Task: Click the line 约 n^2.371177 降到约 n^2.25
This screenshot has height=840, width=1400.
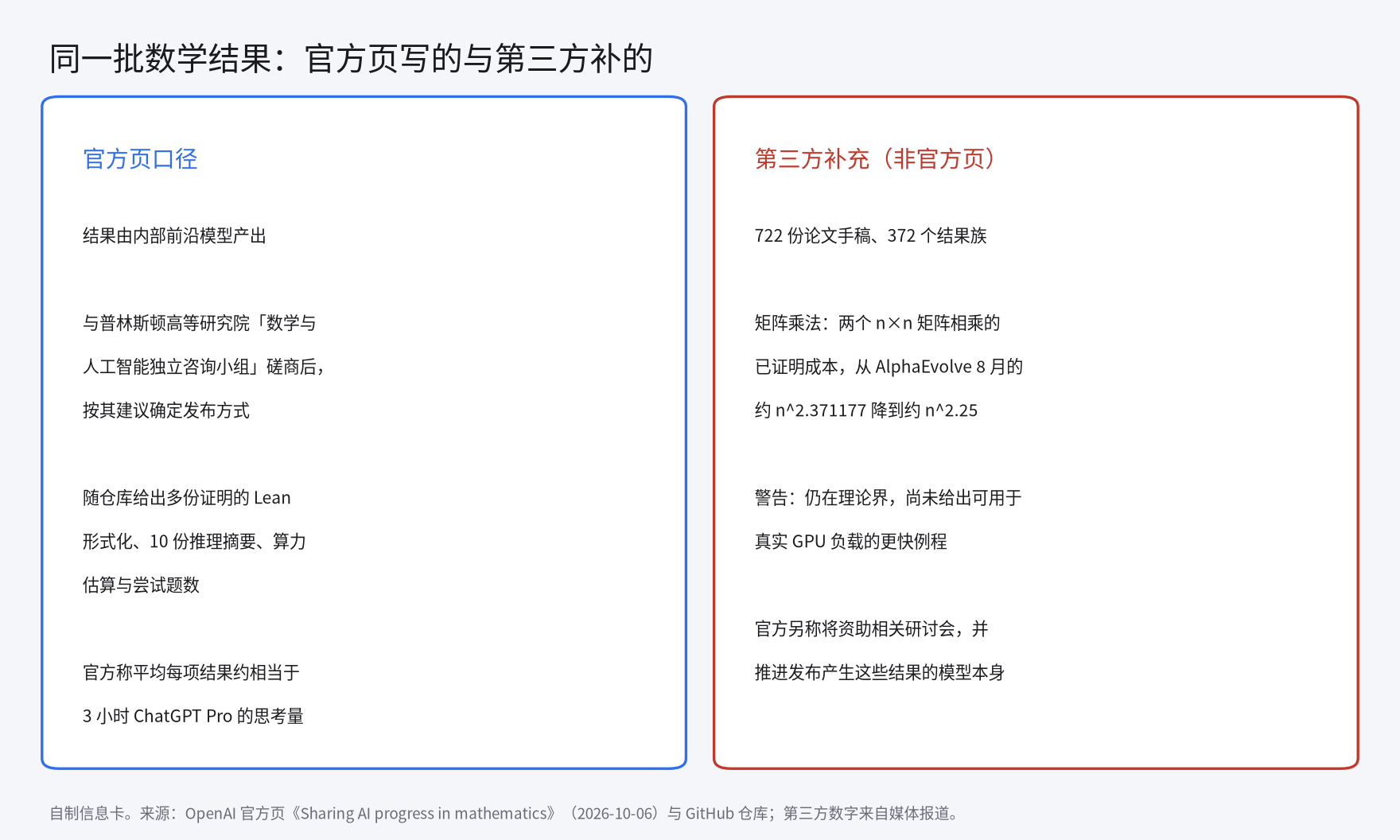Action: [866, 410]
